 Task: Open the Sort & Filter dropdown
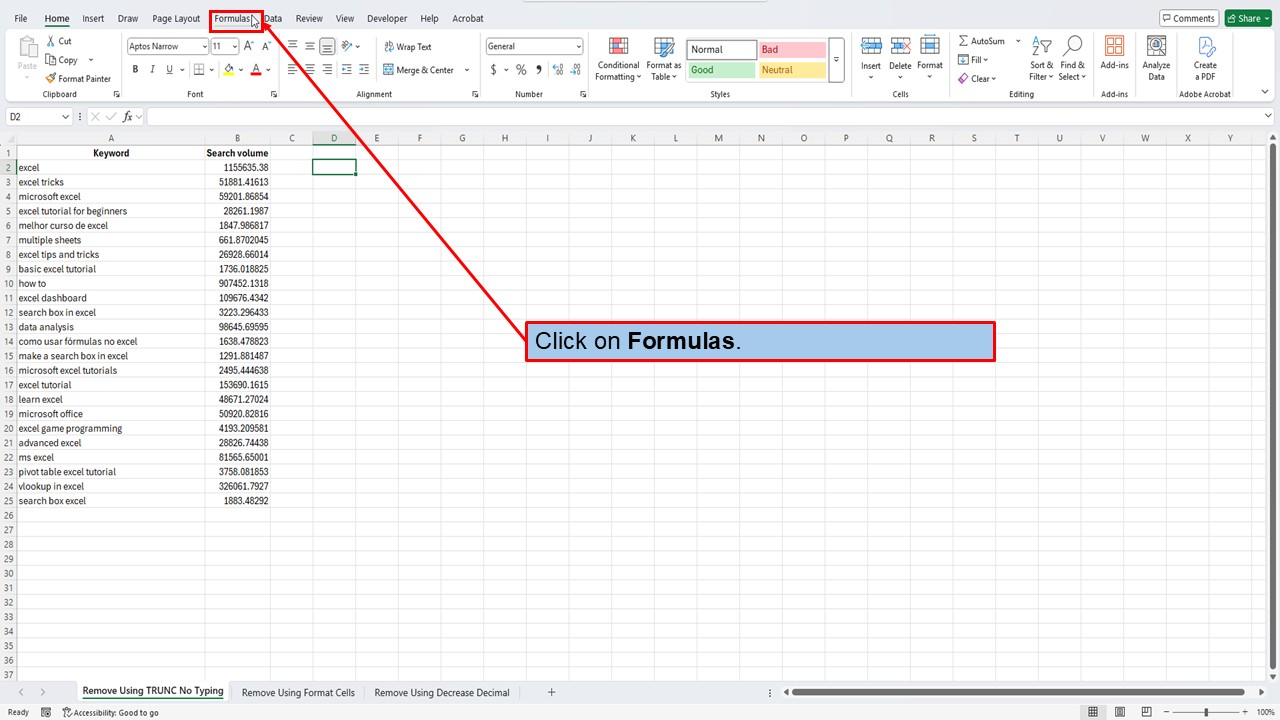(x=1041, y=58)
